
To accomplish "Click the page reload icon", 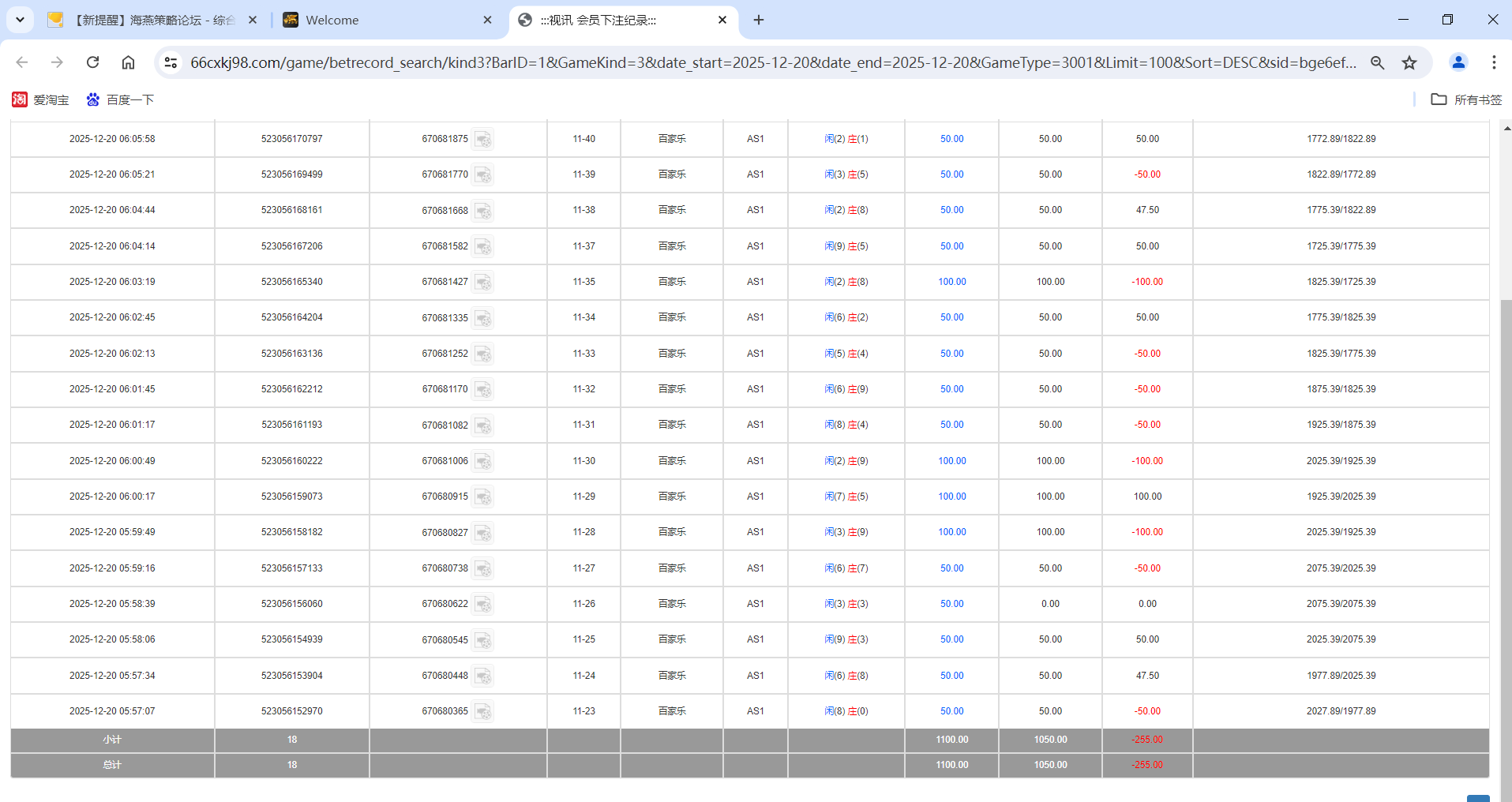I will [x=92, y=62].
